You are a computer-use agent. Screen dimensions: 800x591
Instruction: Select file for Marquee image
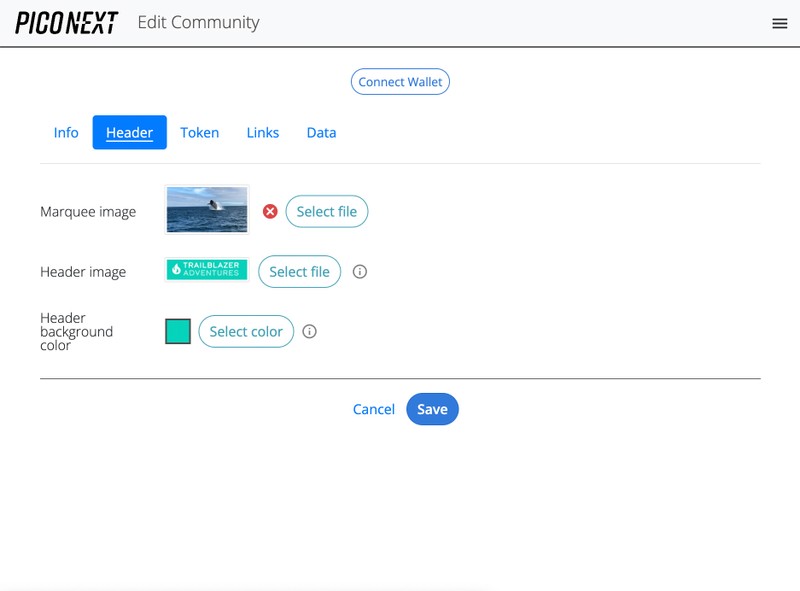(327, 211)
